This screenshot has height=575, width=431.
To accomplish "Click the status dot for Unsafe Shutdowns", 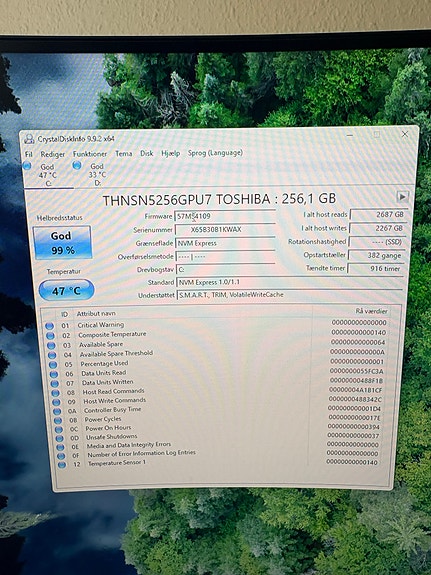I will (x=59, y=439).
